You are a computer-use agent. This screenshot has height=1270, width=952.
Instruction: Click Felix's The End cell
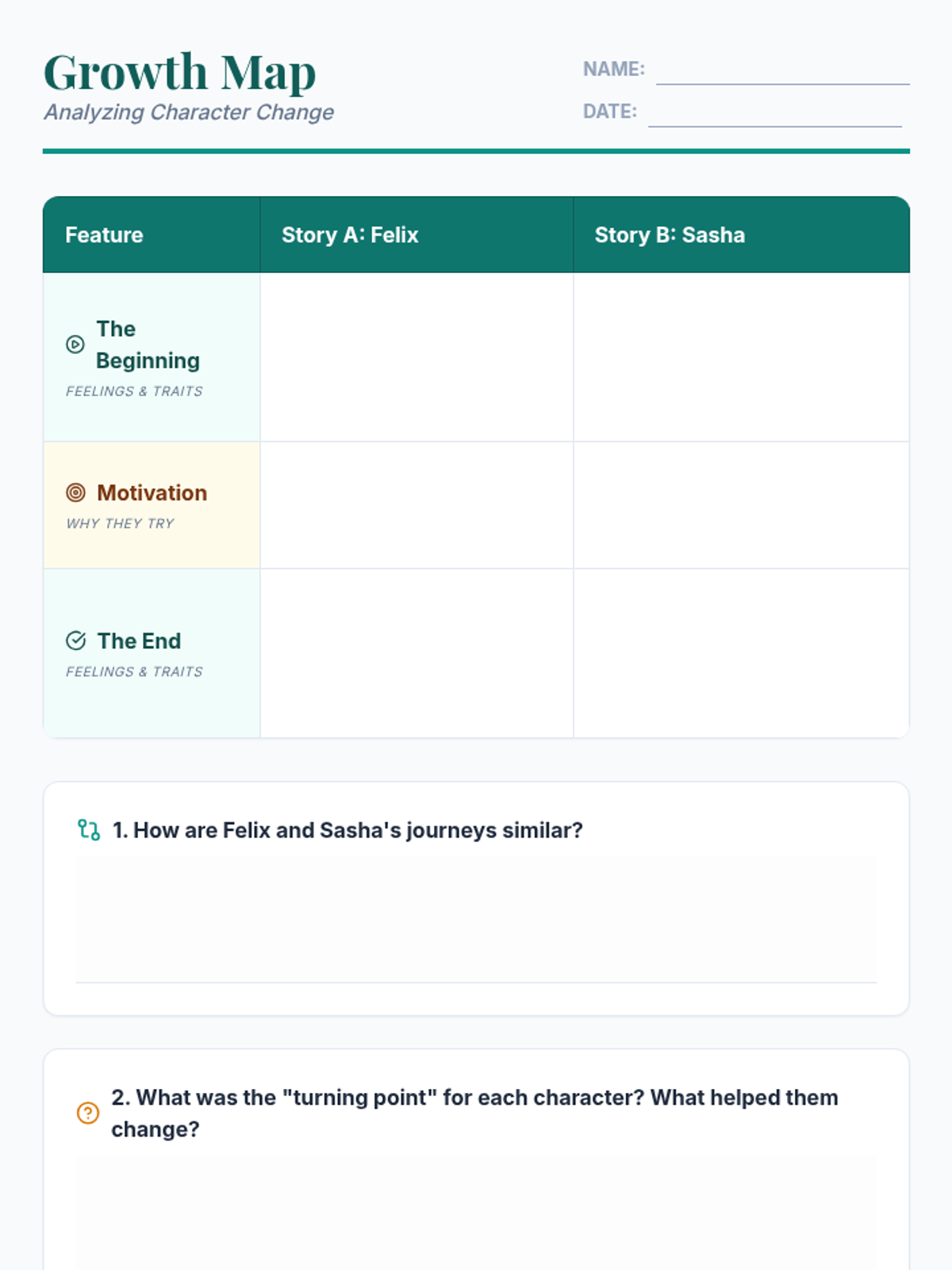tap(416, 653)
